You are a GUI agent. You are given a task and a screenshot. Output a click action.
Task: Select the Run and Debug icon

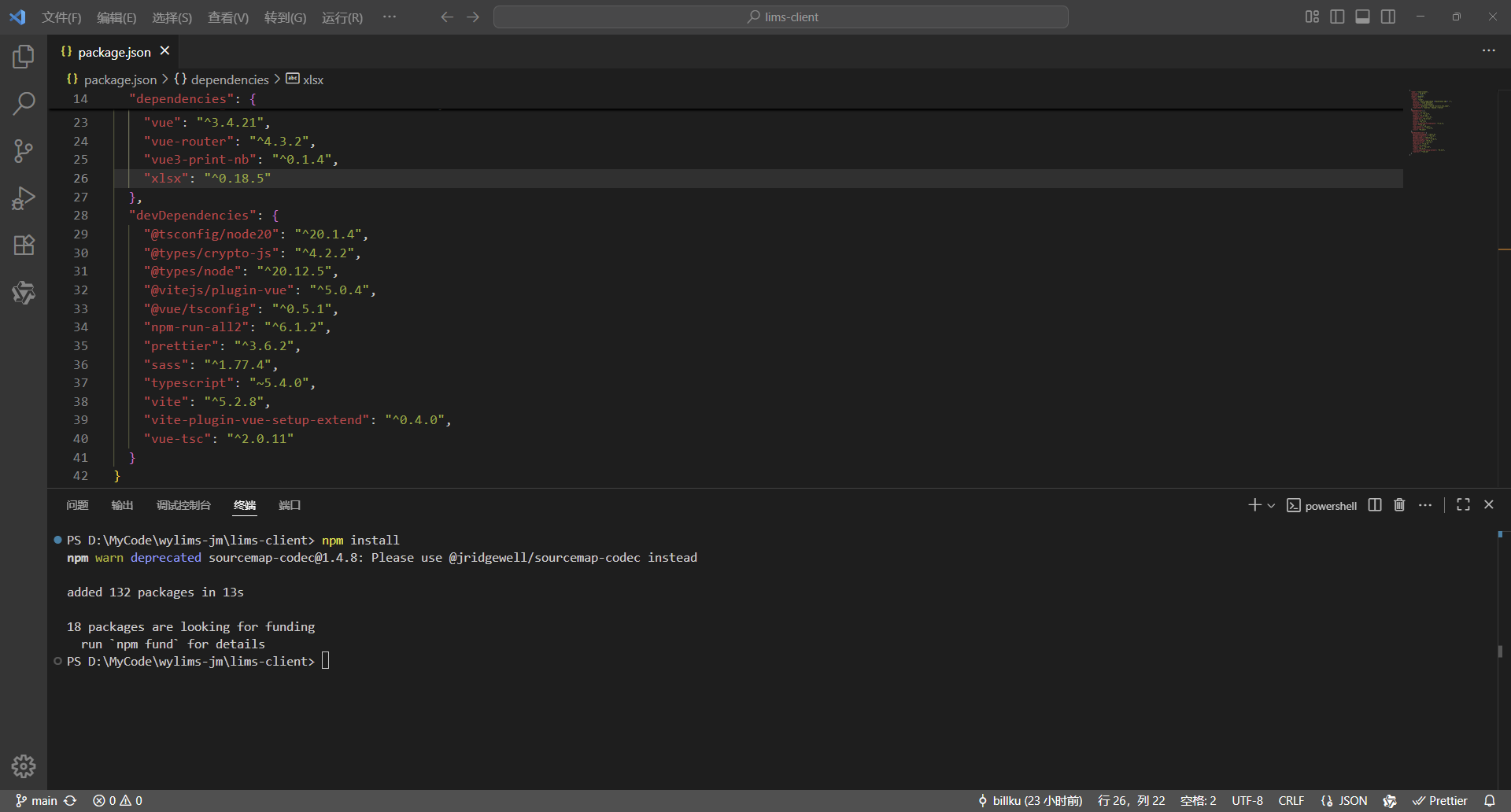pyautogui.click(x=24, y=197)
